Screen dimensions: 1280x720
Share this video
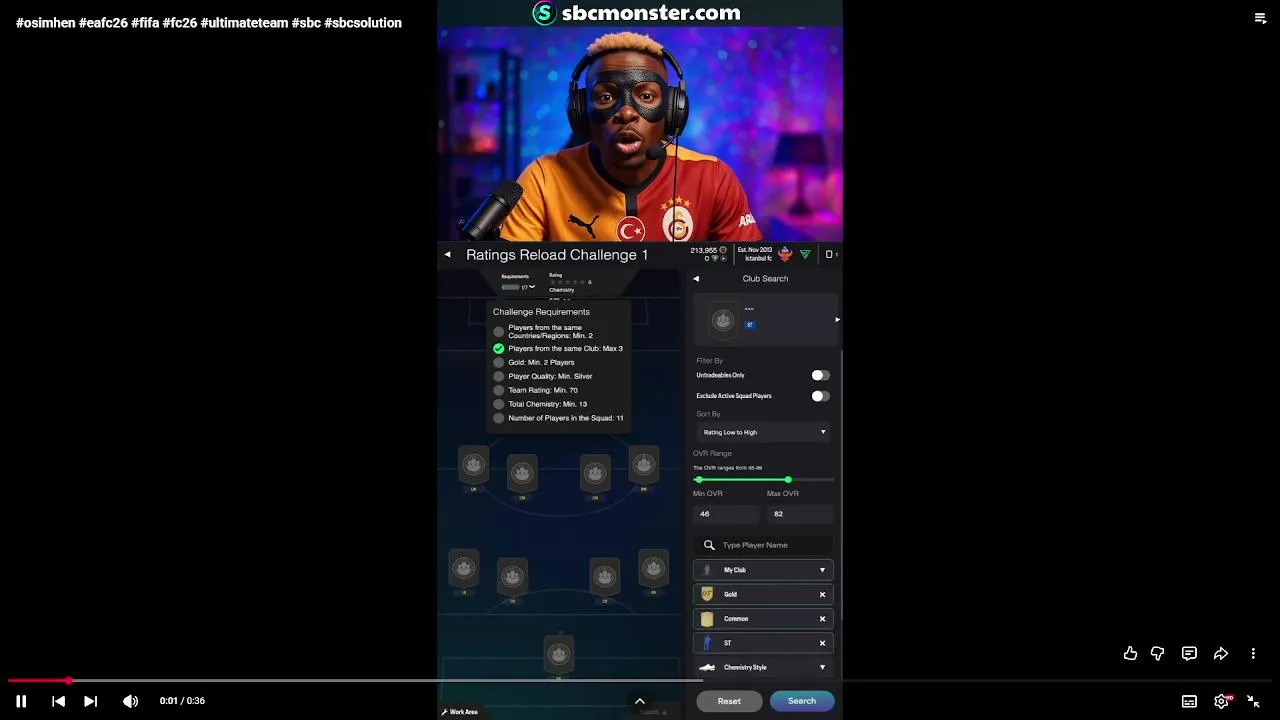coord(1221,653)
